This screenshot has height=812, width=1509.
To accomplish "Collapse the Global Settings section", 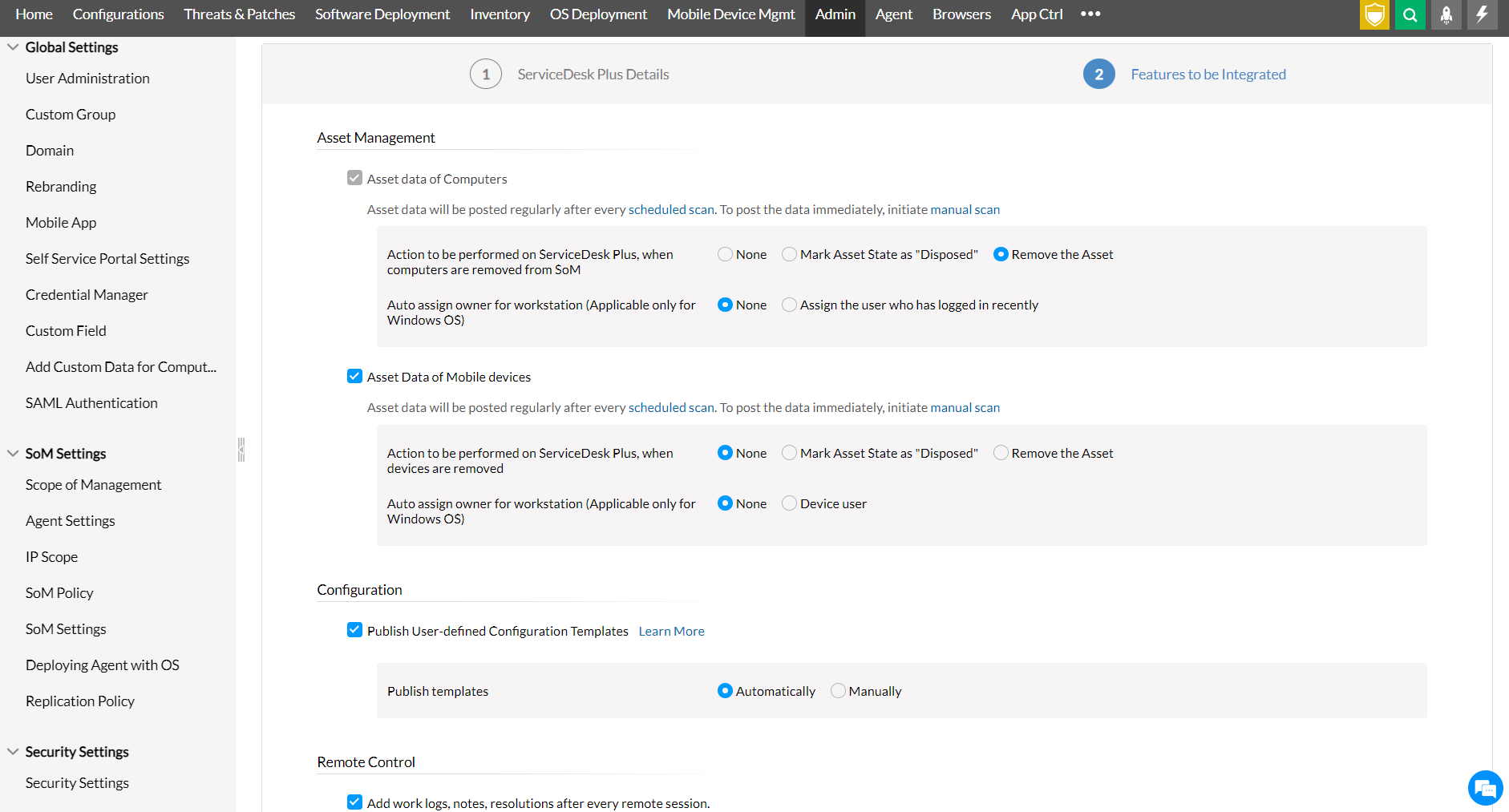I will 13,47.
